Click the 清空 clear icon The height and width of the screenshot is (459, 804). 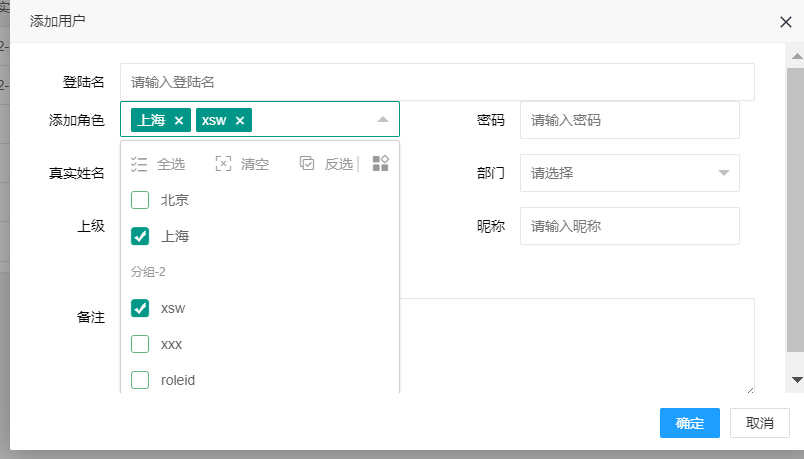(x=223, y=164)
